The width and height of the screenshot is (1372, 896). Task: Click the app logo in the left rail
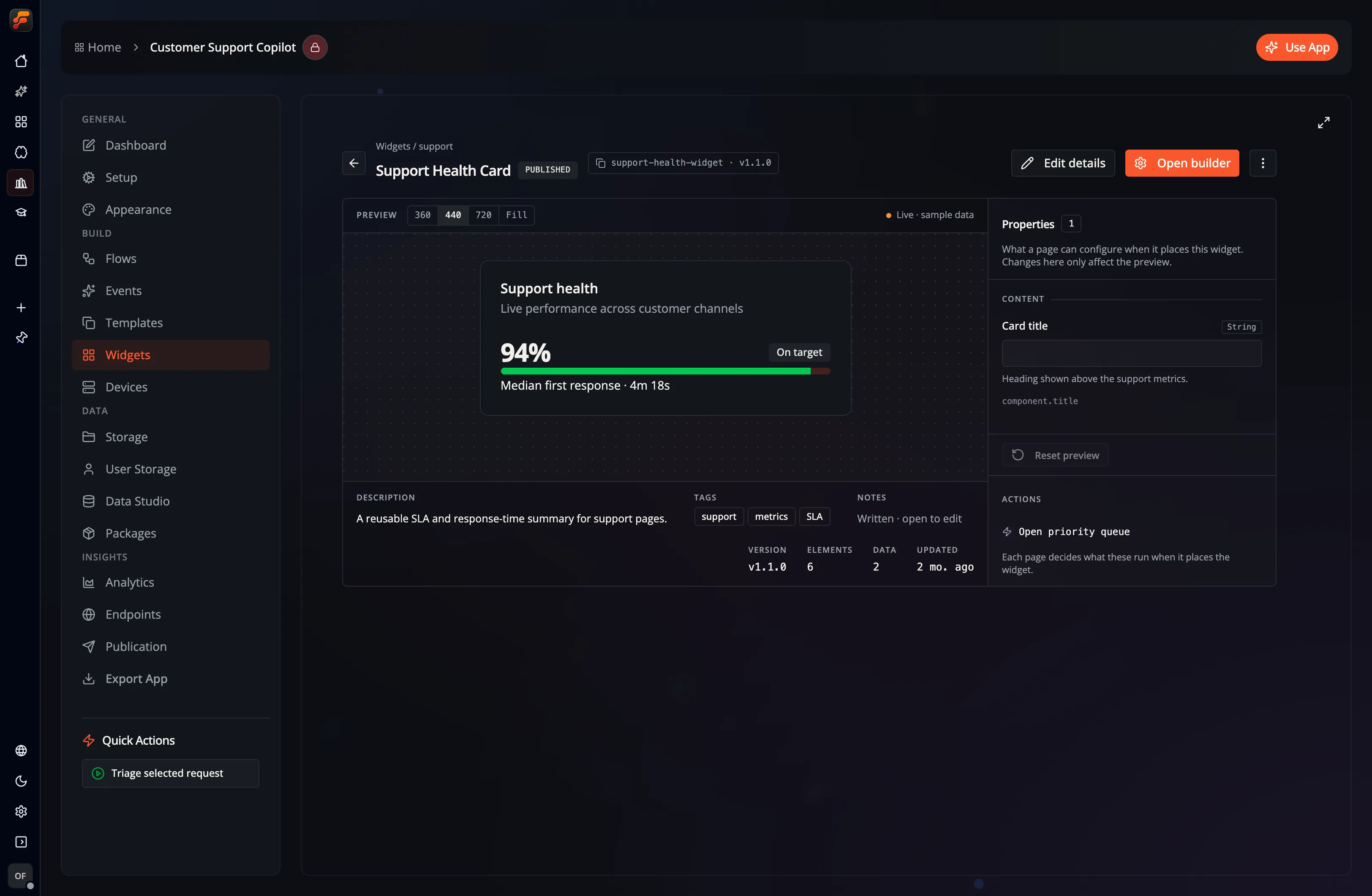click(x=21, y=20)
